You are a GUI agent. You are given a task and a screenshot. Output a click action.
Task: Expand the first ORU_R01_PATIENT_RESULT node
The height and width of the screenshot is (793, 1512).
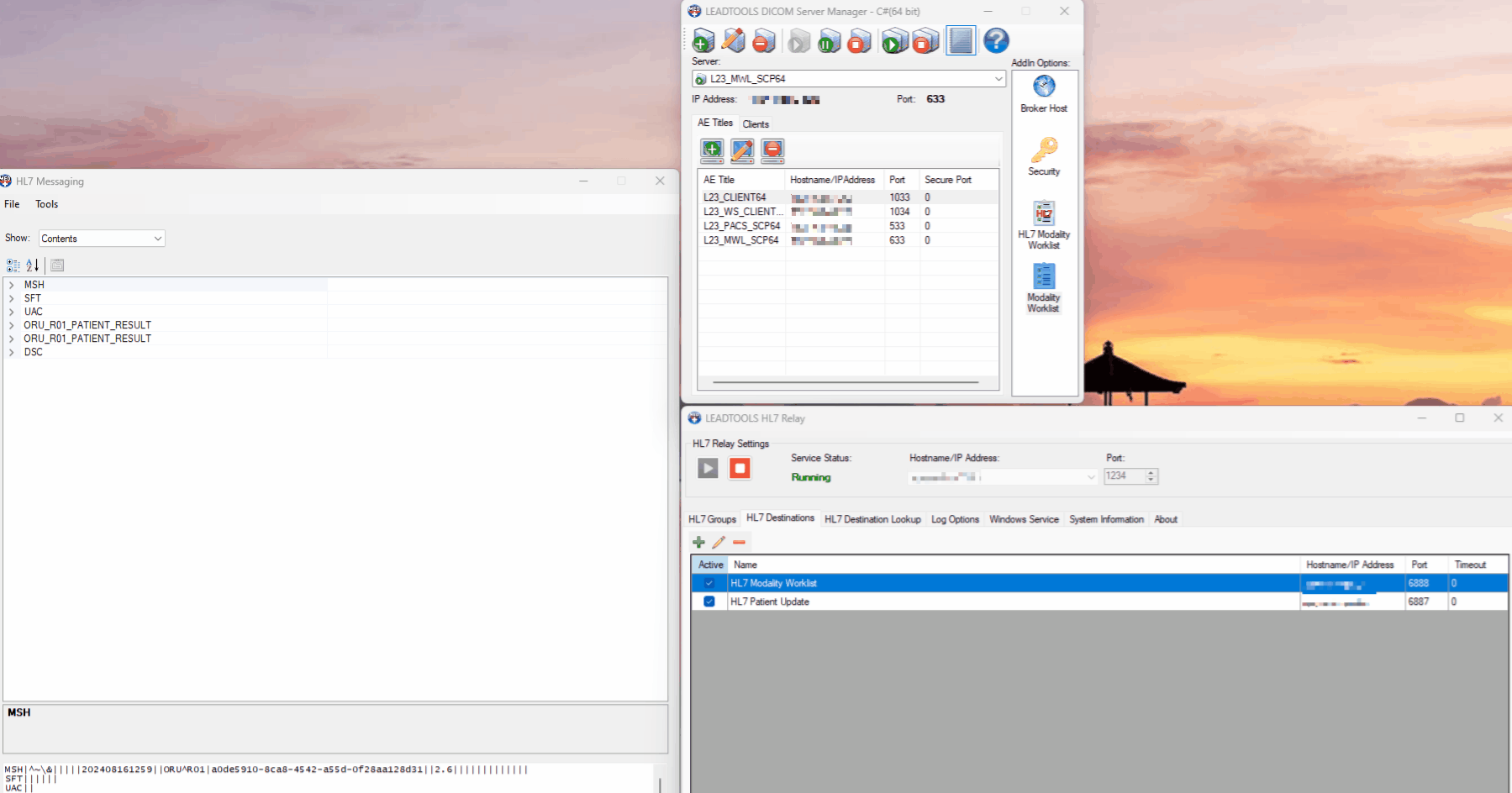(11, 325)
